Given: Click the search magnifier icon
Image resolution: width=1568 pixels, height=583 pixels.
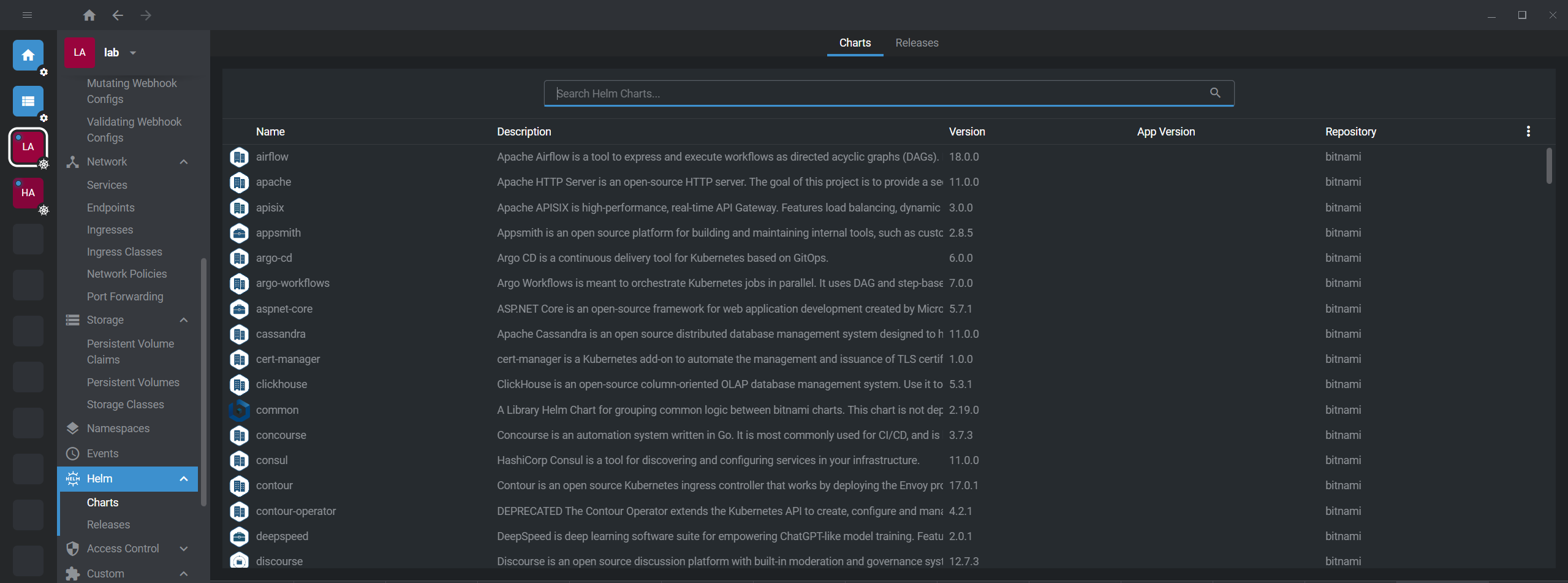Looking at the screenshot, I should pyautogui.click(x=1215, y=93).
